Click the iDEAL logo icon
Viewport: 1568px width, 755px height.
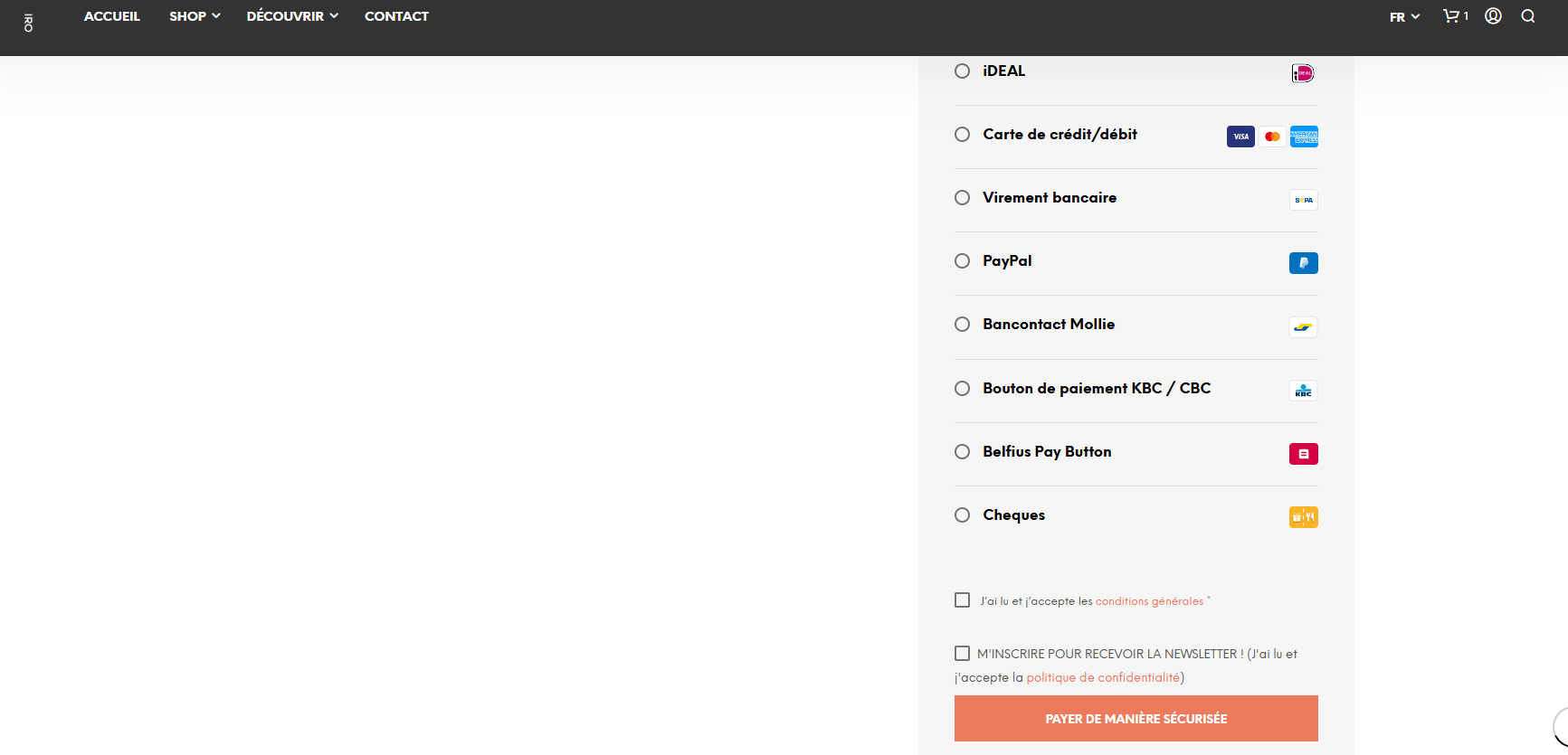1303,73
